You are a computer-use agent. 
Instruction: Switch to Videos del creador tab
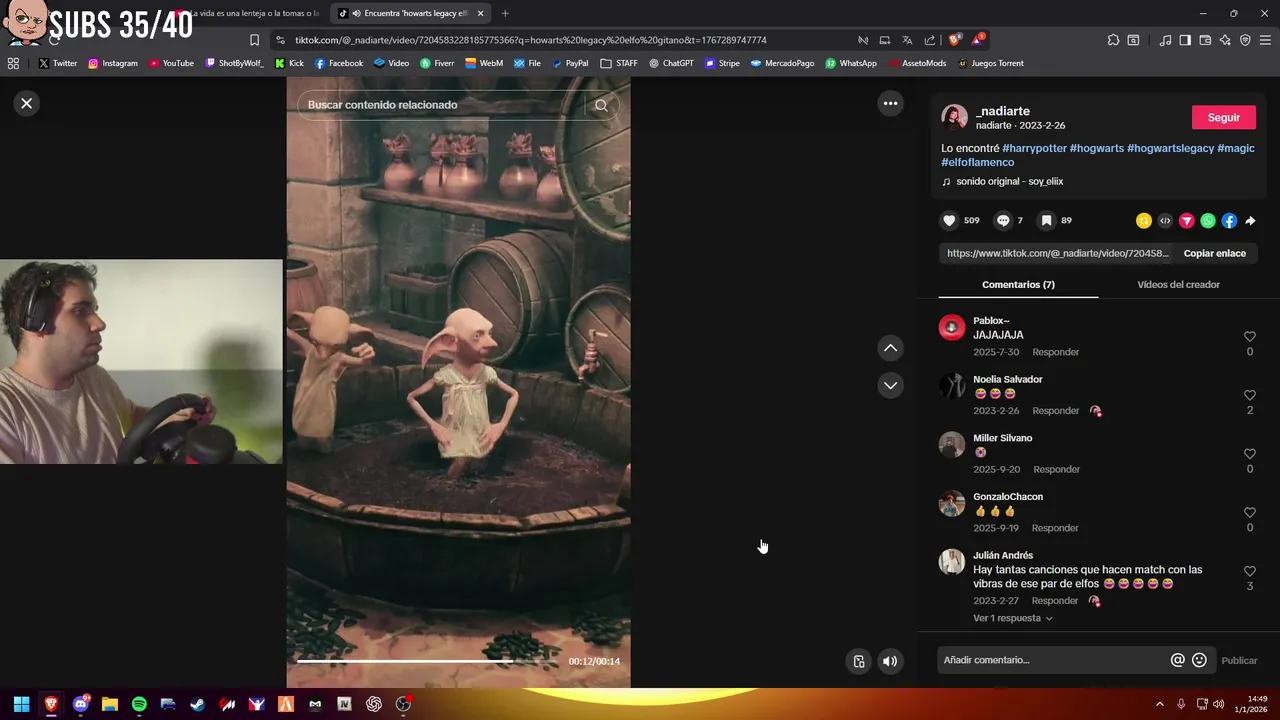coord(1178,285)
